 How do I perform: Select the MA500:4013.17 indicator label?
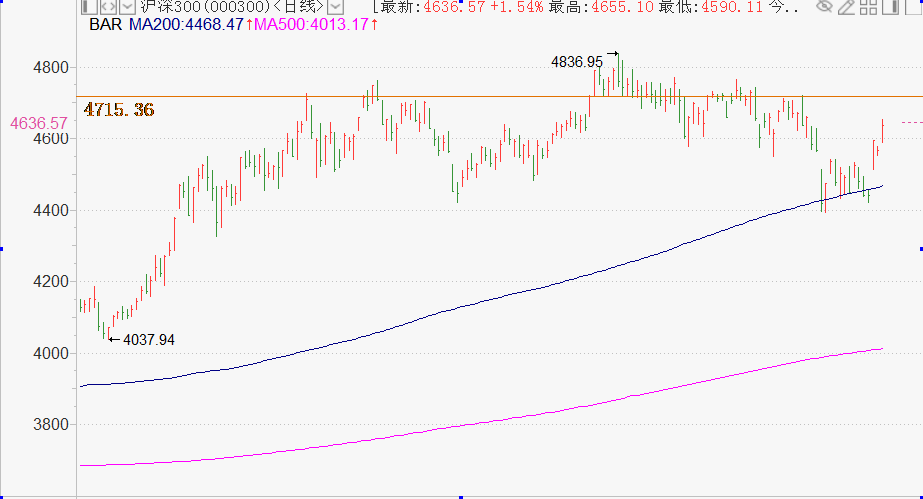coord(311,25)
